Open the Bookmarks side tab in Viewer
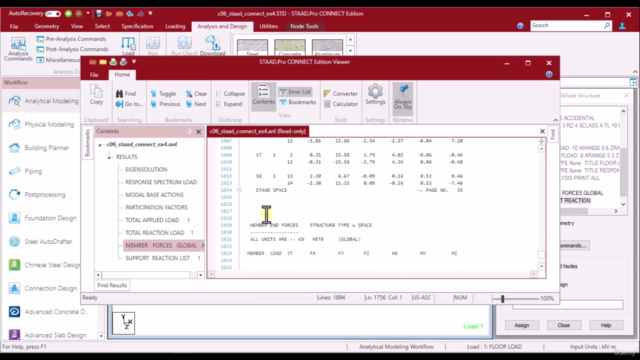The width and height of the screenshot is (640, 360). [x=87, y=143]
